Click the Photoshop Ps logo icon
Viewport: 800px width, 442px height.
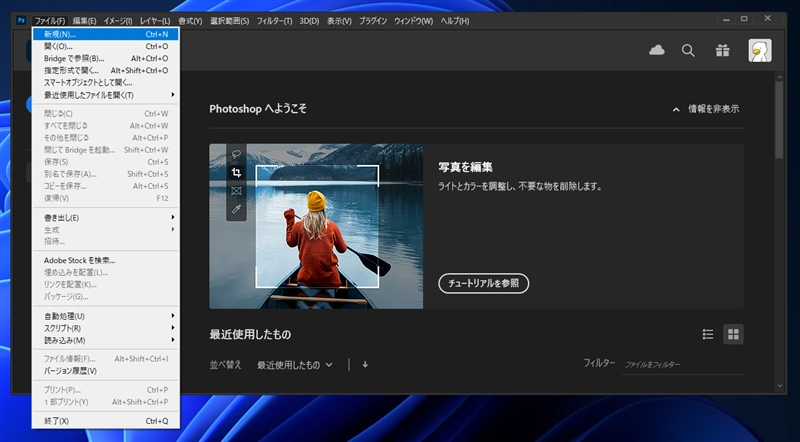click(21, 20)
